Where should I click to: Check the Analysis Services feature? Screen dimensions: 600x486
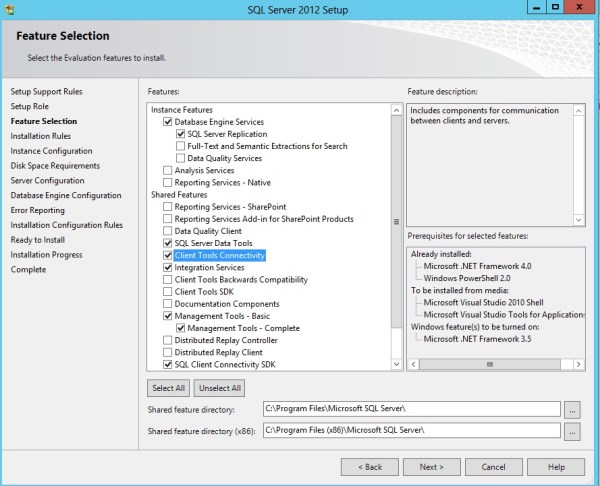[167, 170]
